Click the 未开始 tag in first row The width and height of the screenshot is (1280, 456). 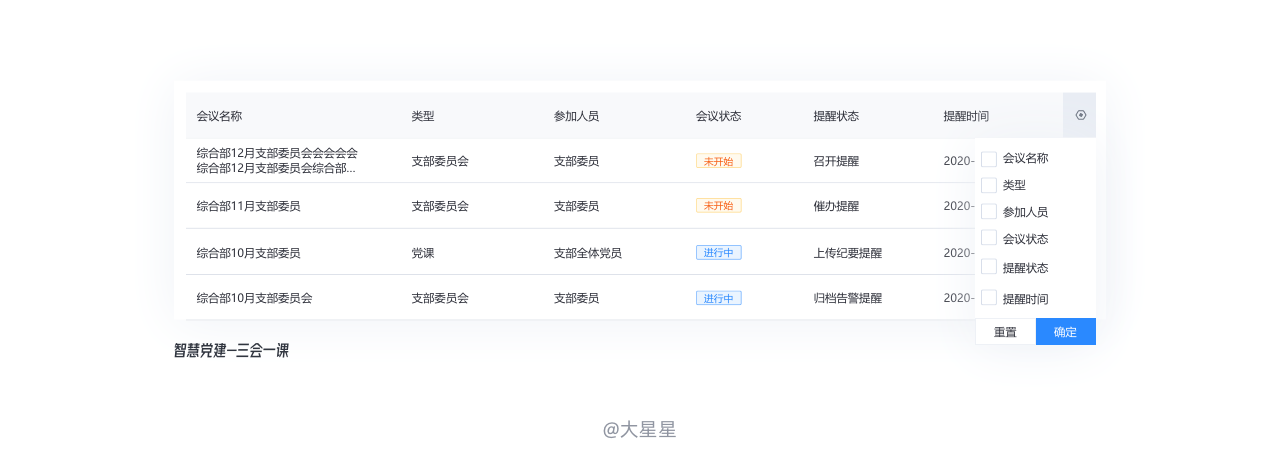[x=718, y=161]
